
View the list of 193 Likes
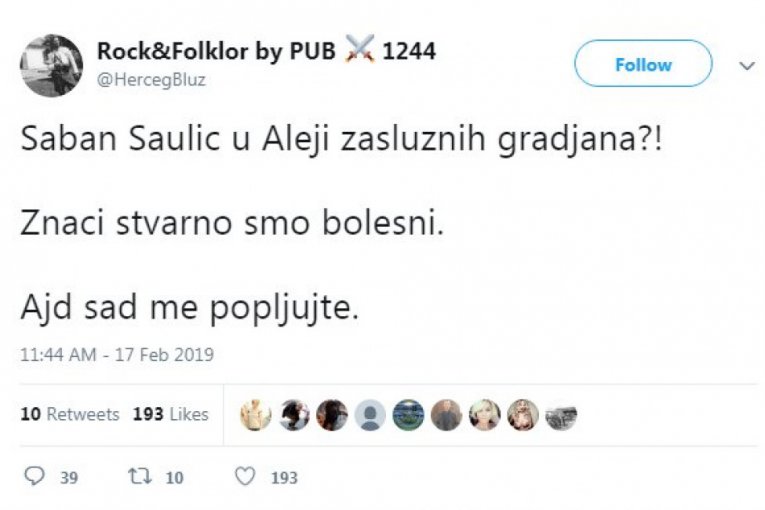[171, 414]
